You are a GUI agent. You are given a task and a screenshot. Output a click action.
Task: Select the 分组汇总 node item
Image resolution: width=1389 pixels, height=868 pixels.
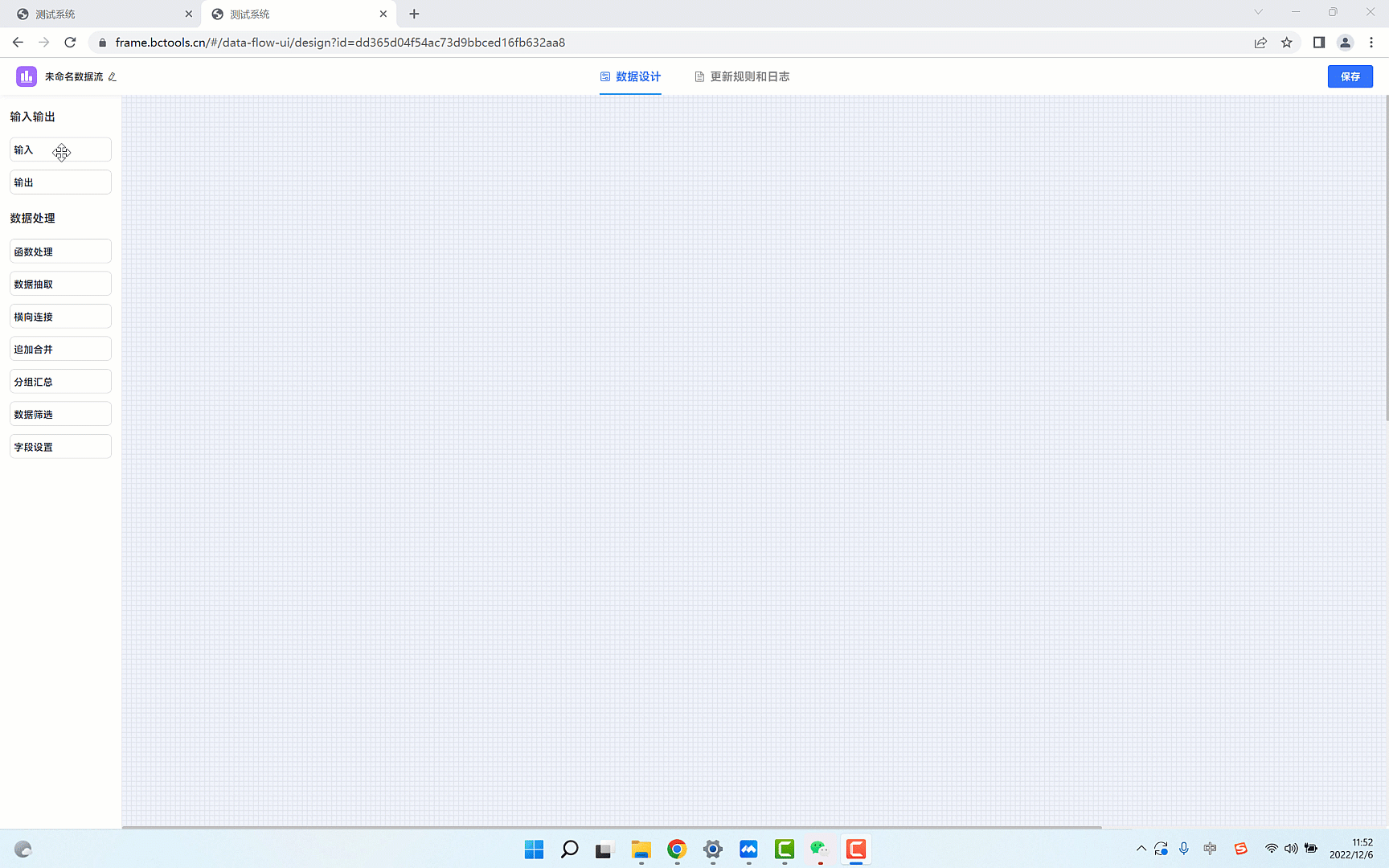click(x=60, y=382)
